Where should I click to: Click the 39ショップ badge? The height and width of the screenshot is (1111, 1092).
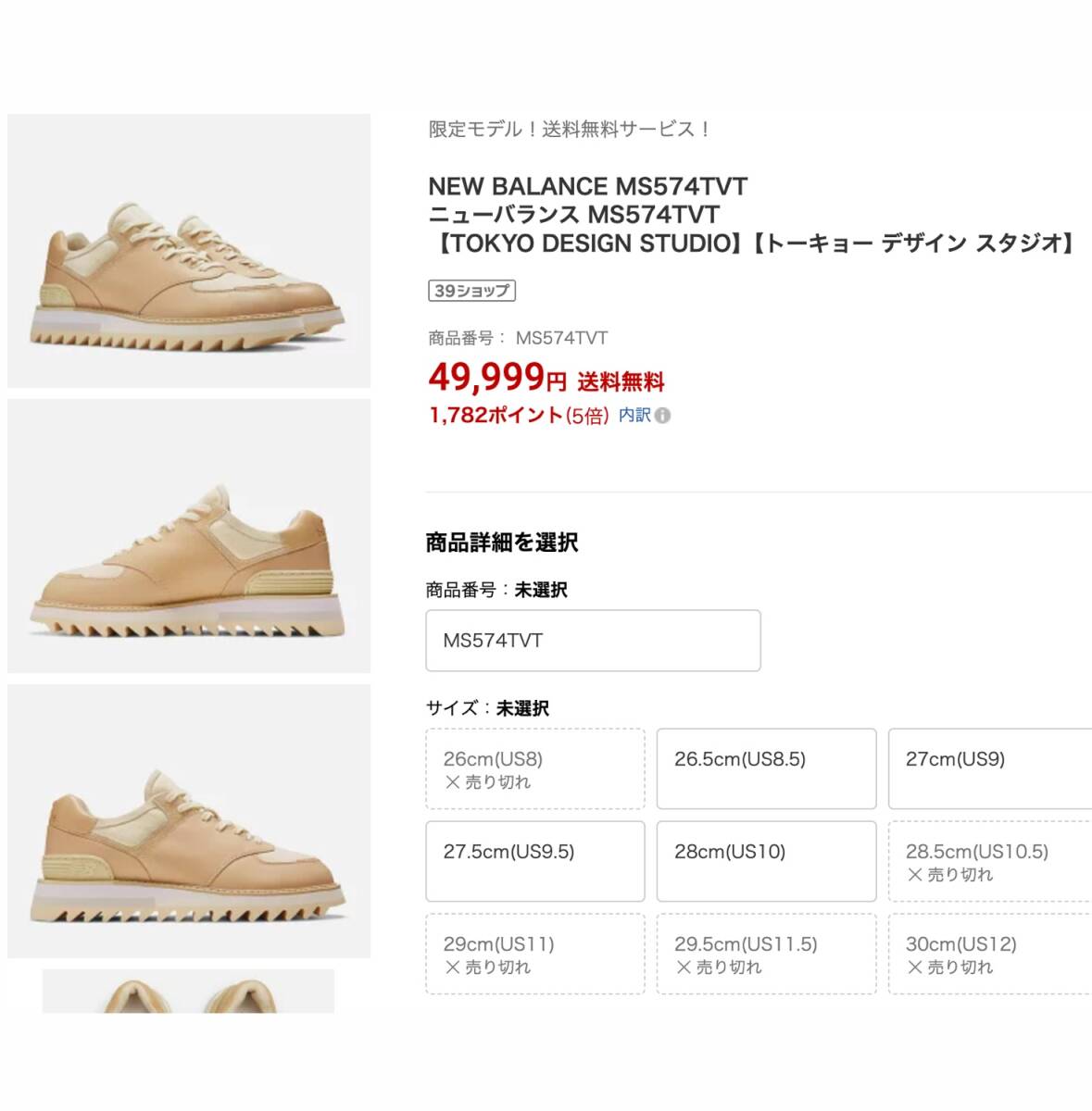click(471, 291)
